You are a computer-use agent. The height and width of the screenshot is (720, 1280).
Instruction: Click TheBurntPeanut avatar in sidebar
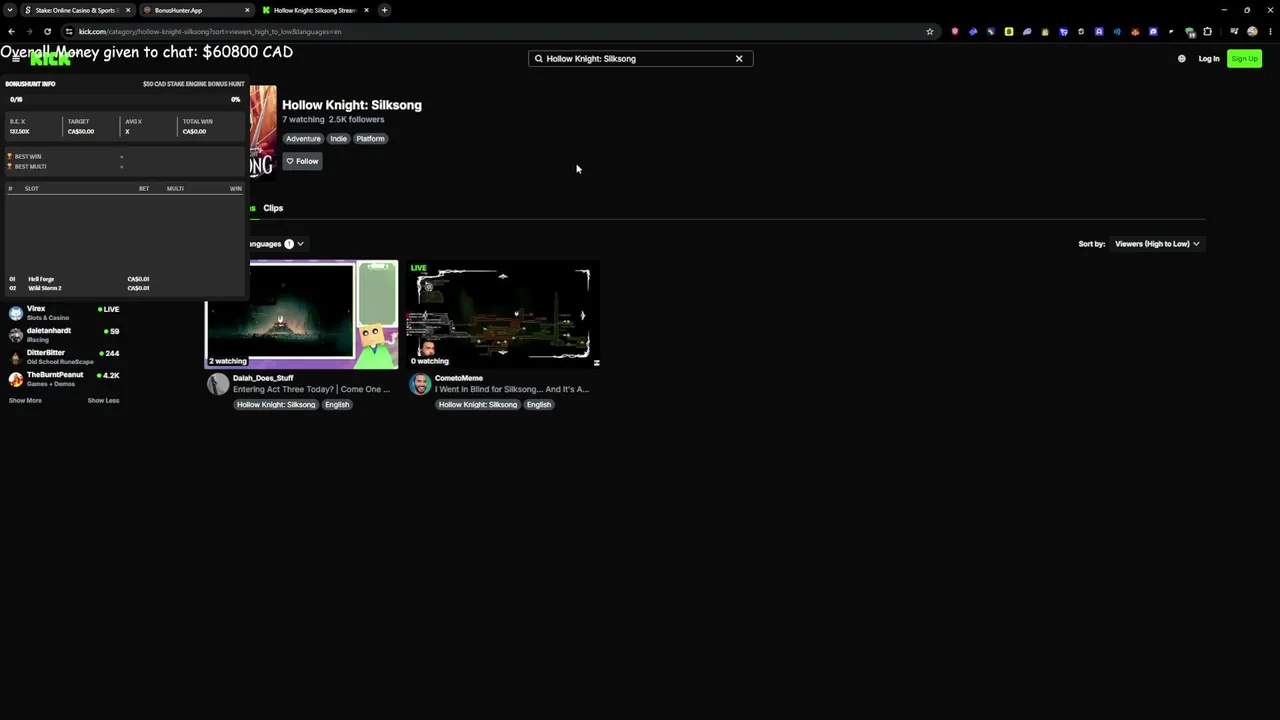click(x=16, y=378)
